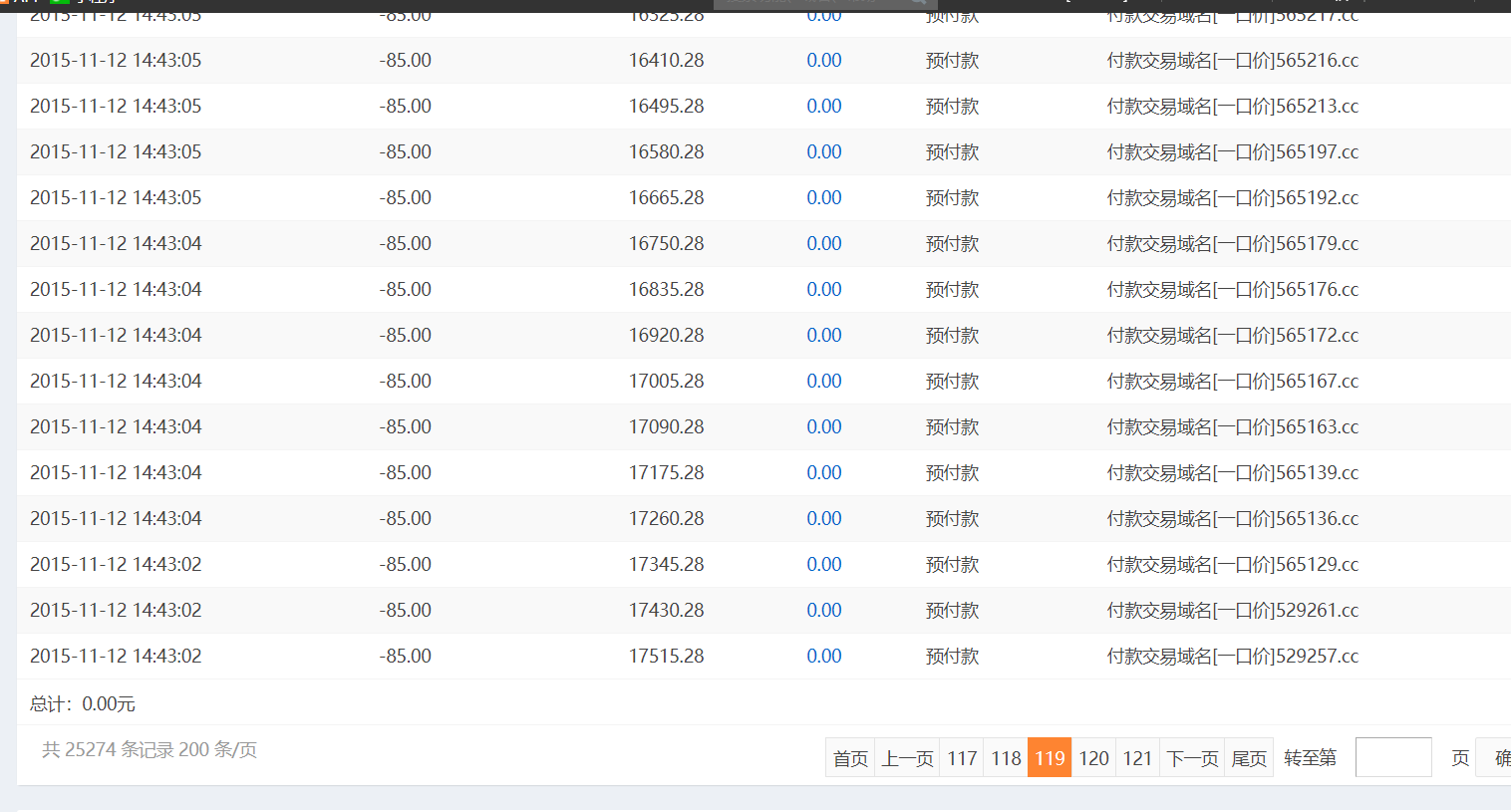Open the 0.00 link in 565179.cc row
This screenshot has width=1511, height=812.
point(824,244)
